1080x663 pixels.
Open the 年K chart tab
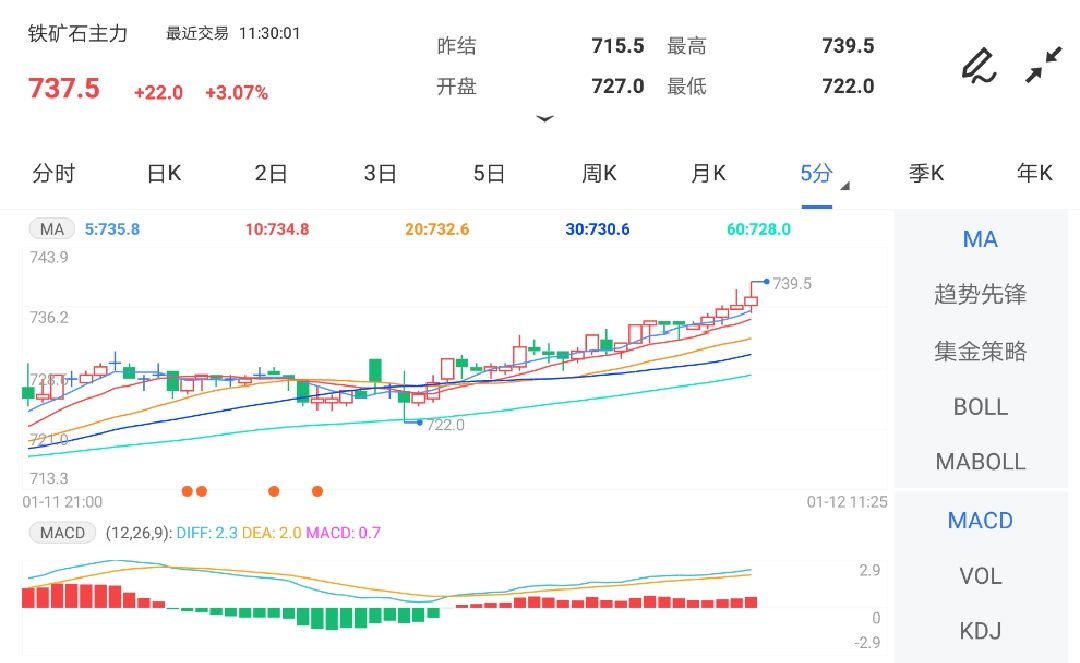(x=1035, y=173)
